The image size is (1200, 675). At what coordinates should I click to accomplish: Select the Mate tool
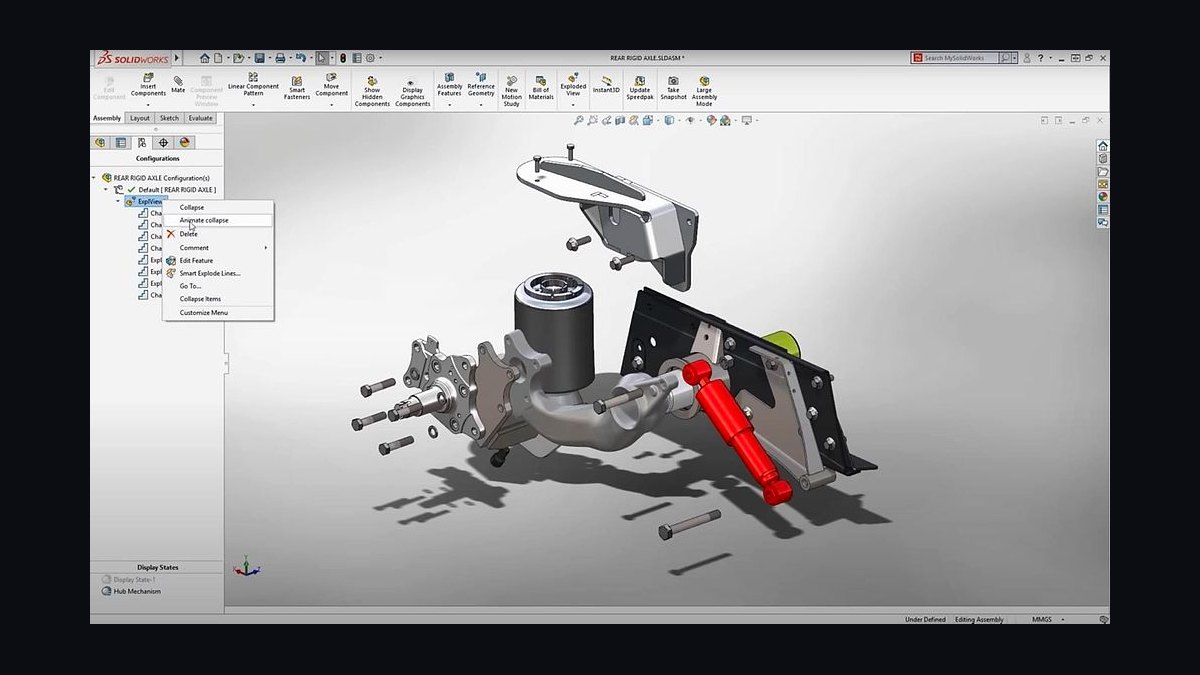(178, 84)
